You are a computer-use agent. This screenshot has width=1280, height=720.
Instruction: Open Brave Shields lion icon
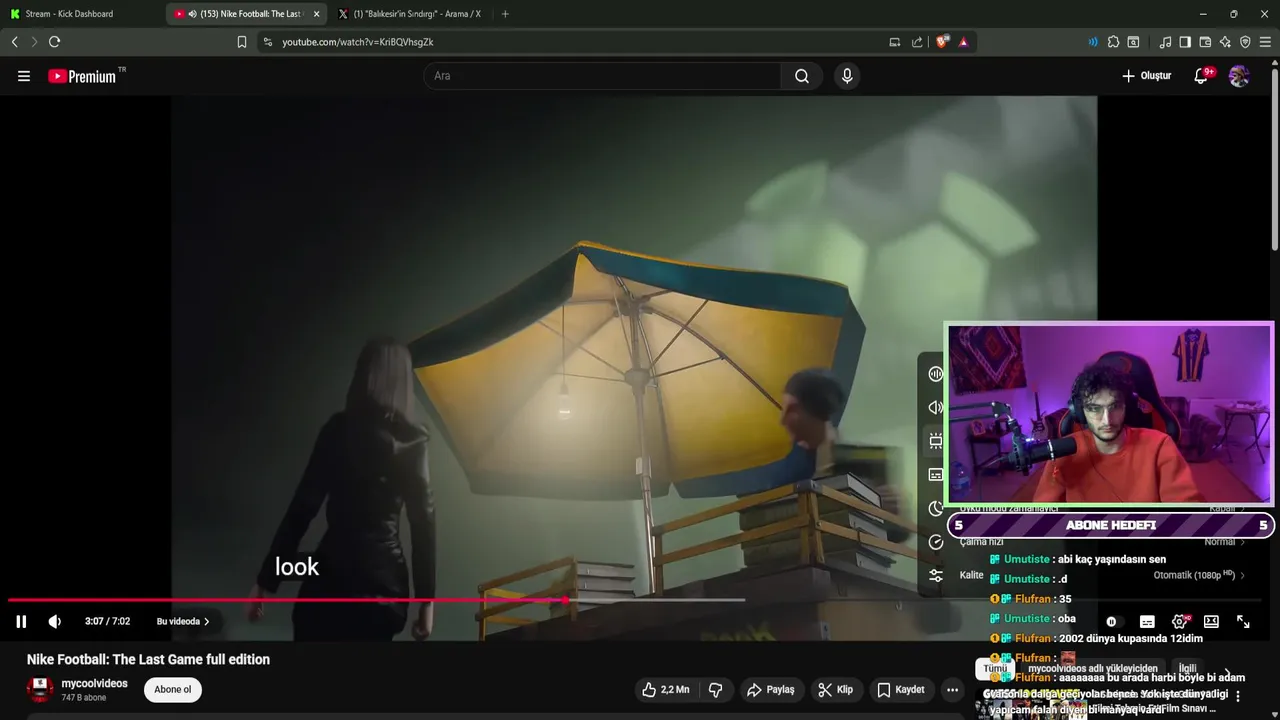point(942,42)
